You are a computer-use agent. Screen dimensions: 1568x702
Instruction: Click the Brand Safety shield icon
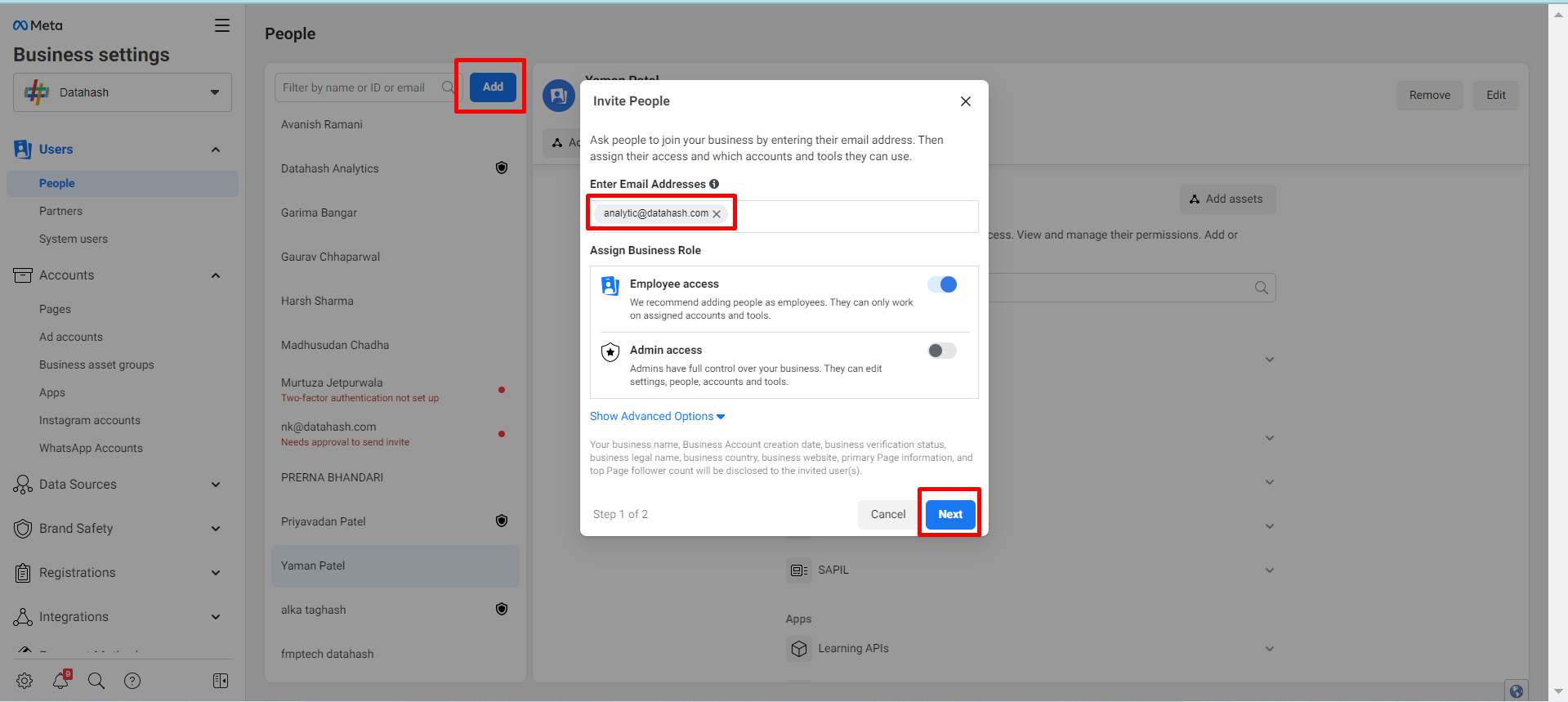pyautogui.click(x=23, y=529)
